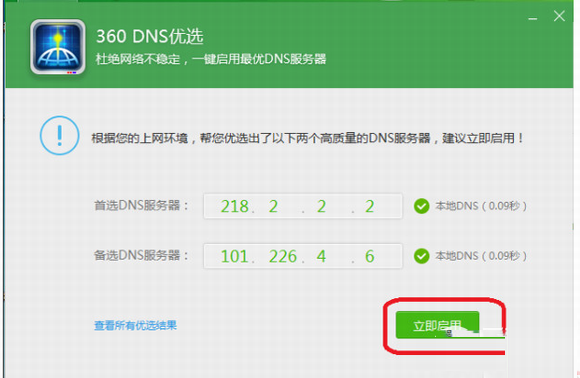Select the 226 octet in secondary DNS
Image resolution: width=580 pixels, height=378 pixels.
[x=283, y=256]
